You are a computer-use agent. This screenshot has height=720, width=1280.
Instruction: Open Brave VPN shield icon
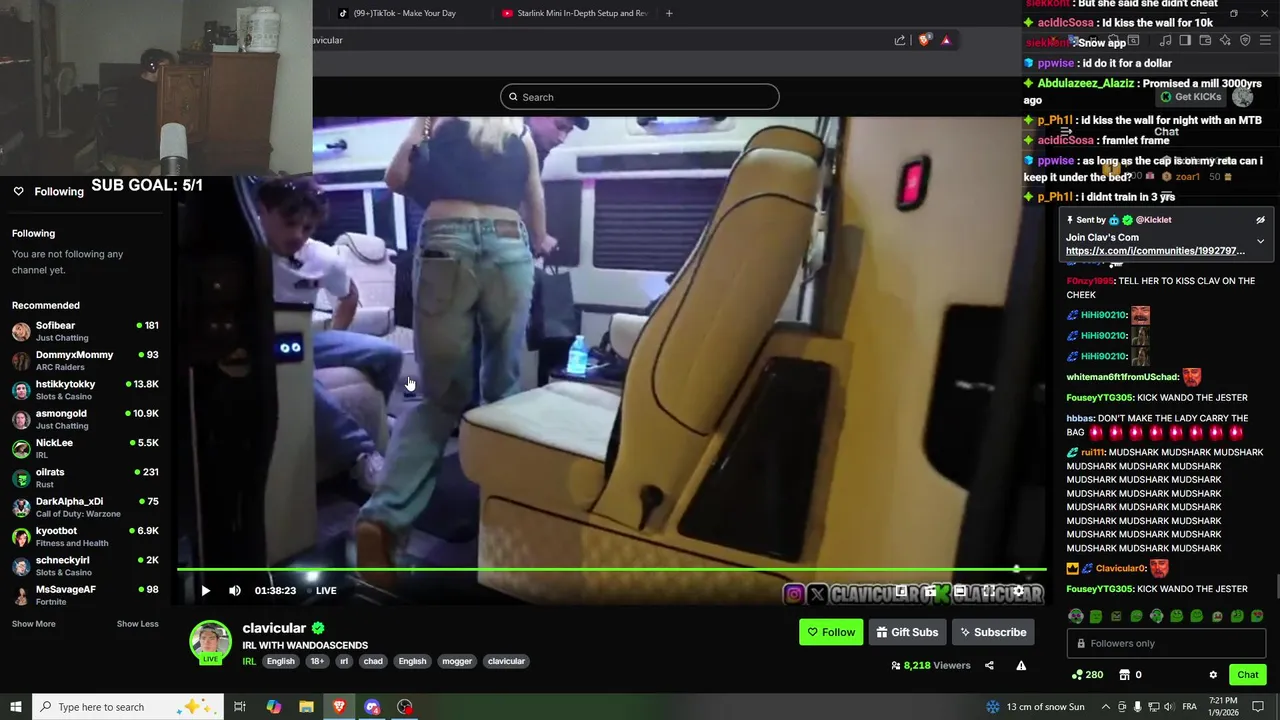click(x=1245, y=40)
